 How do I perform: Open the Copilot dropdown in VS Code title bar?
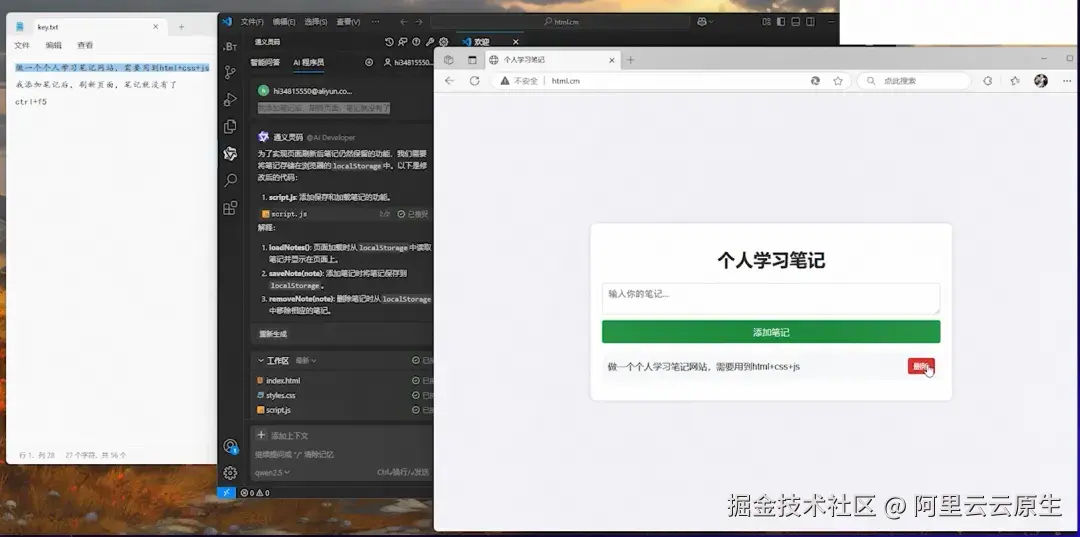[705, 21]
